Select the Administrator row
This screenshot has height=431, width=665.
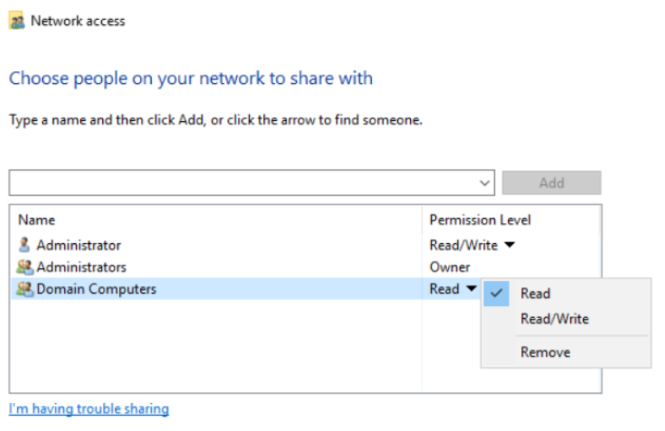[x=305, y=245]
